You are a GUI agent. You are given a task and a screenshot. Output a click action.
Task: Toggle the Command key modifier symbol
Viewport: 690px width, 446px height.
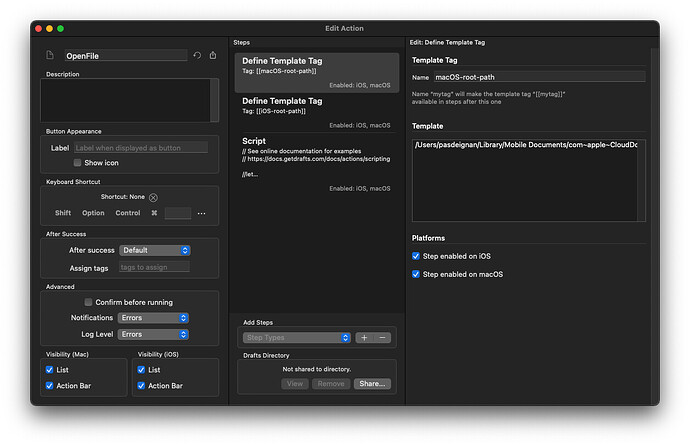click(x=154, y=213)
